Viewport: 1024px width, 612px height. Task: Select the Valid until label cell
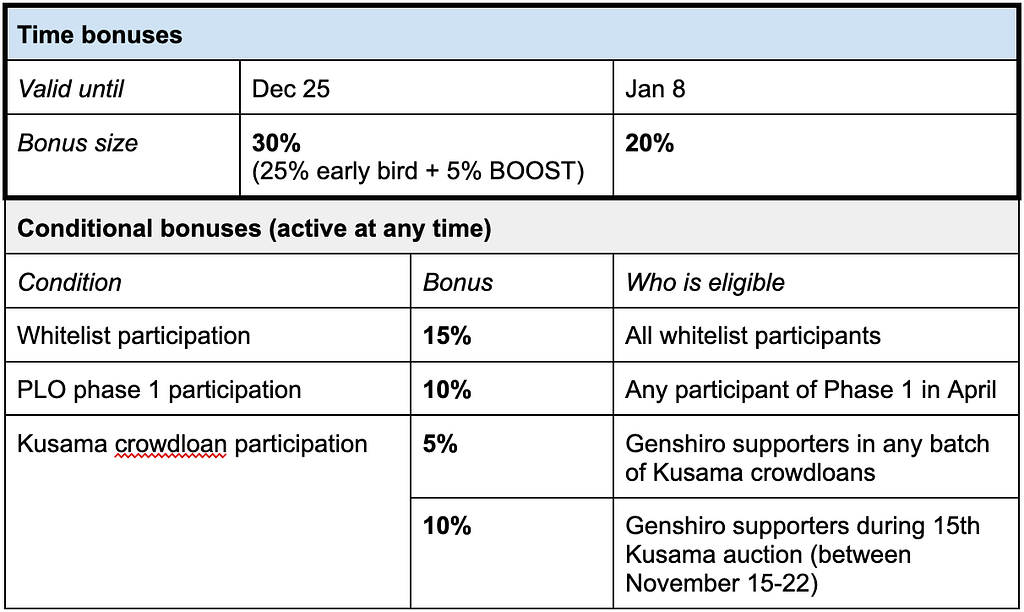tap(123, 88)
